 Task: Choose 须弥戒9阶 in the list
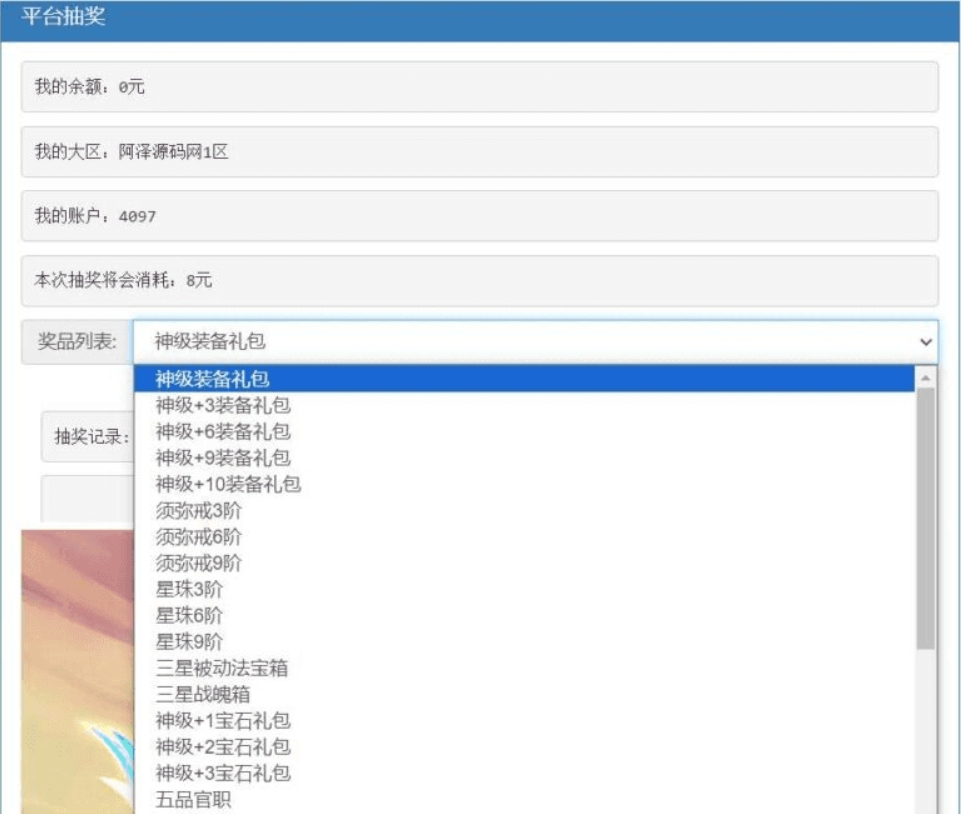click(x=199, y=562)
